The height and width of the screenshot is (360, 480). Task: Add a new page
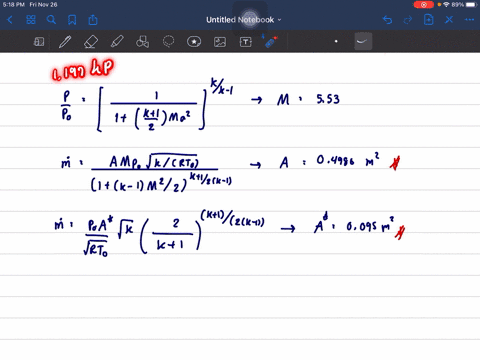pyautogui.click(x=429, y=20)
